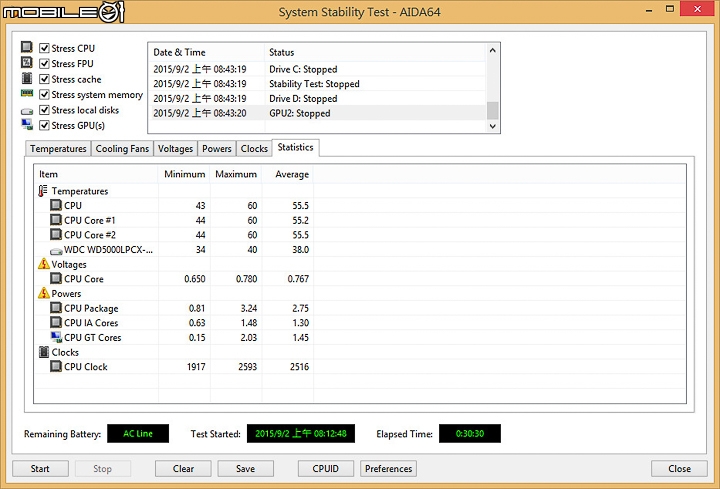The height and width of the screenshot is (489, 720).
Task: Click the chip icon of CPU Package row
Action: tap(56, 308)
